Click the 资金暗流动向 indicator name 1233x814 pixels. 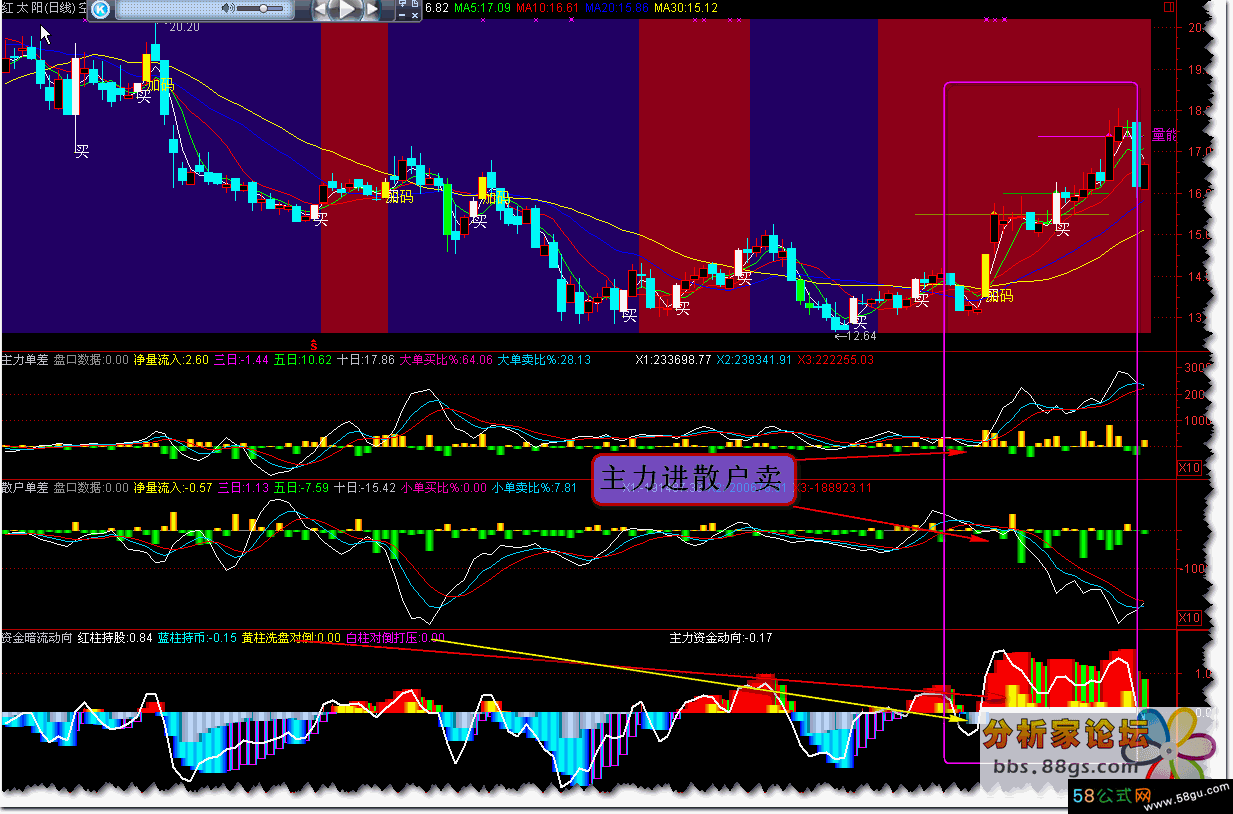click(37, 637)
